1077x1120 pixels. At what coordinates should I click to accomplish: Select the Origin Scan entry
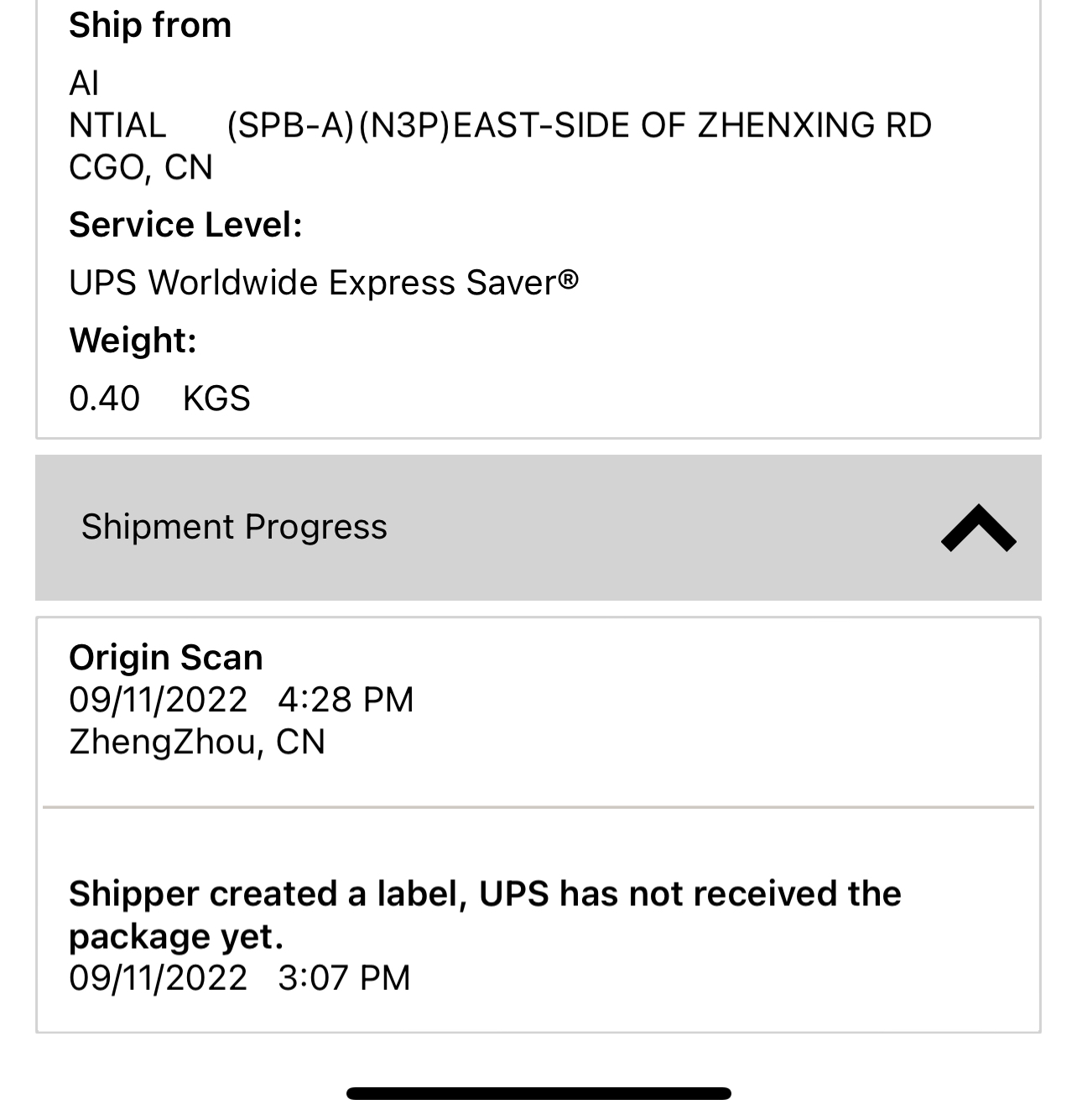tap(538, 711)
